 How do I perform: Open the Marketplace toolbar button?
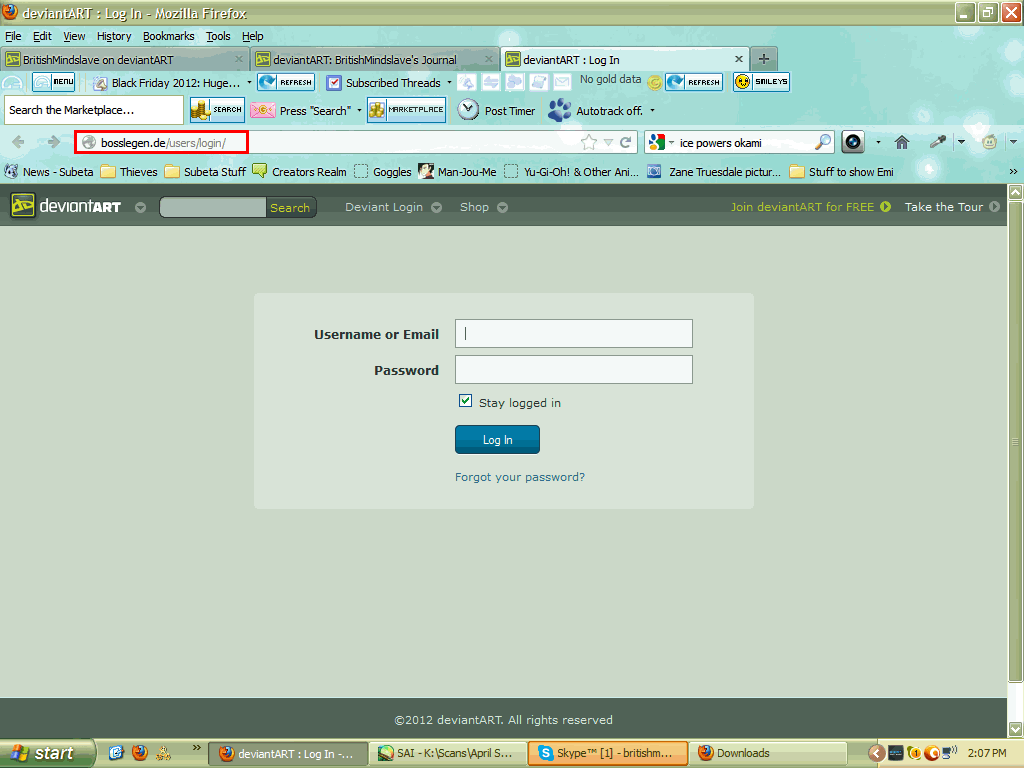(x=406, y=110)
